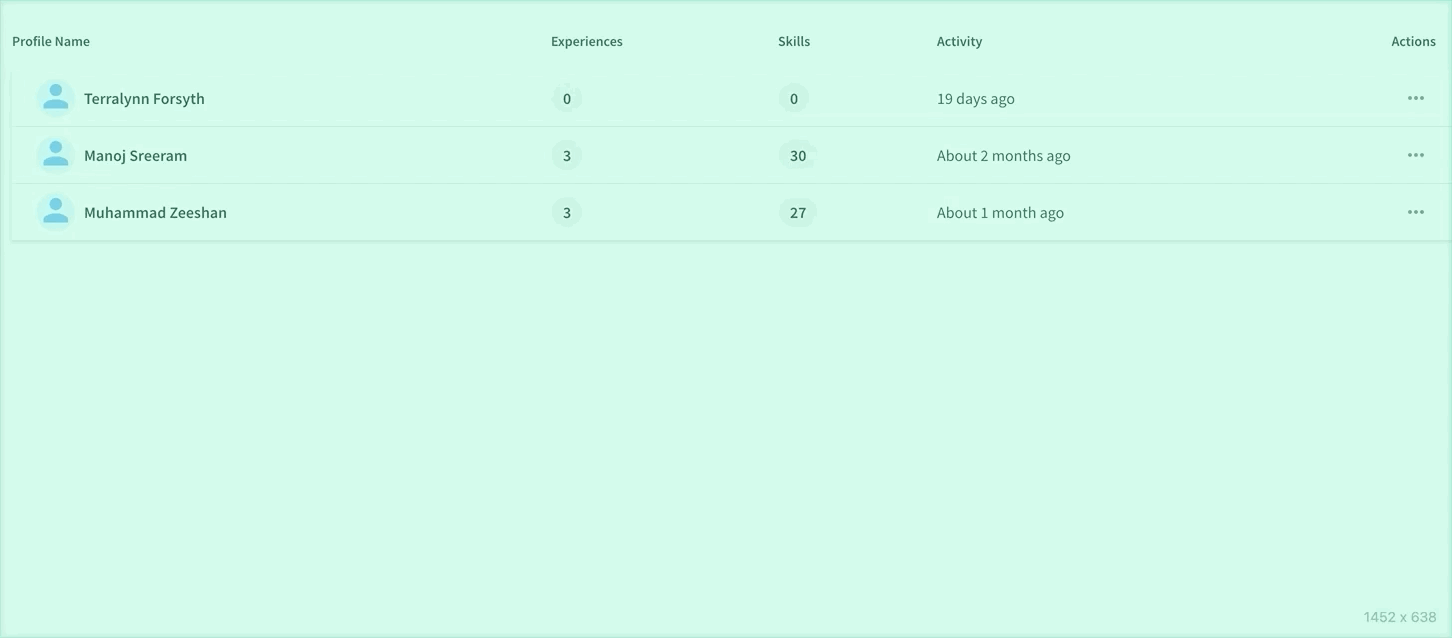
Task: Sort by Experiences column header
Action: tap(587, 41)
